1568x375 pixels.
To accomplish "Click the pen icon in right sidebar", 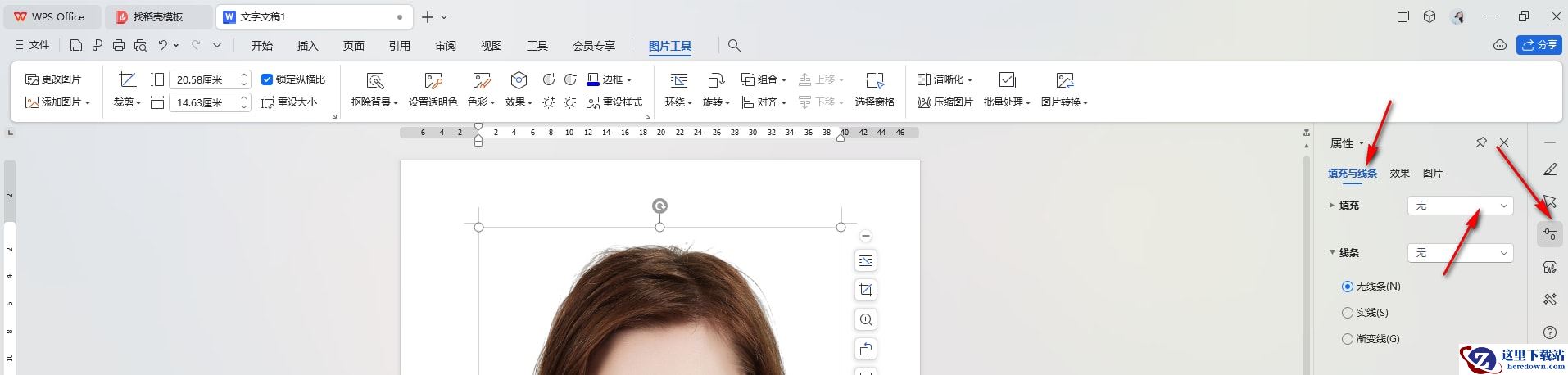I will point(1549,169).
